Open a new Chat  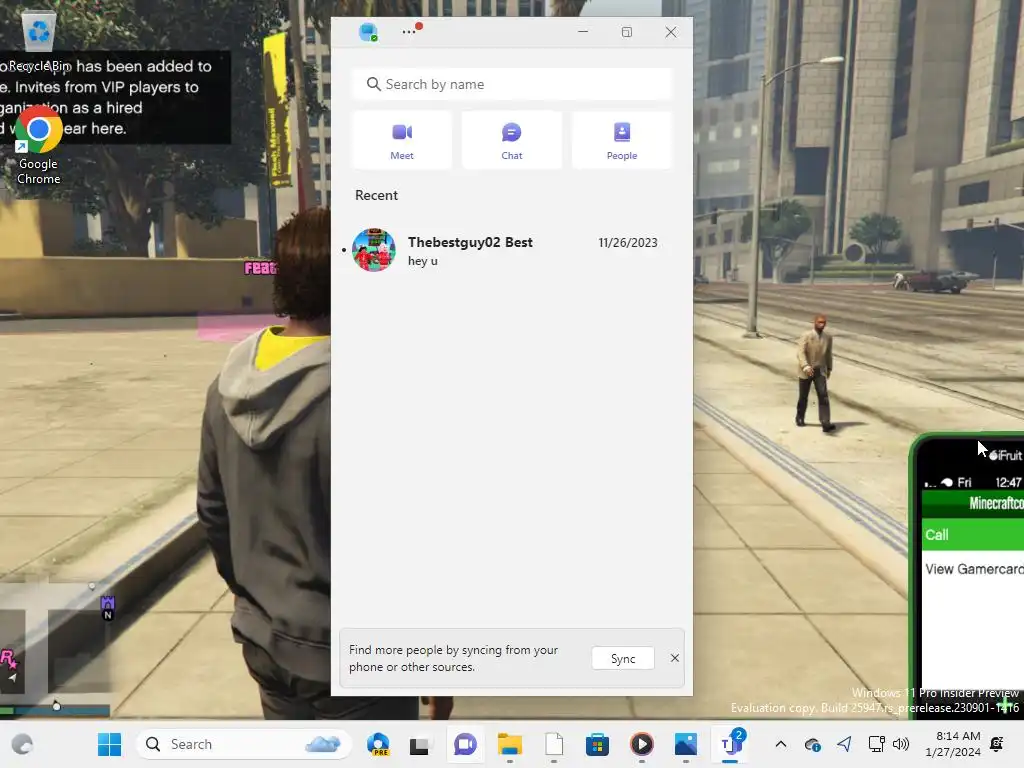[x=511, y=140]
